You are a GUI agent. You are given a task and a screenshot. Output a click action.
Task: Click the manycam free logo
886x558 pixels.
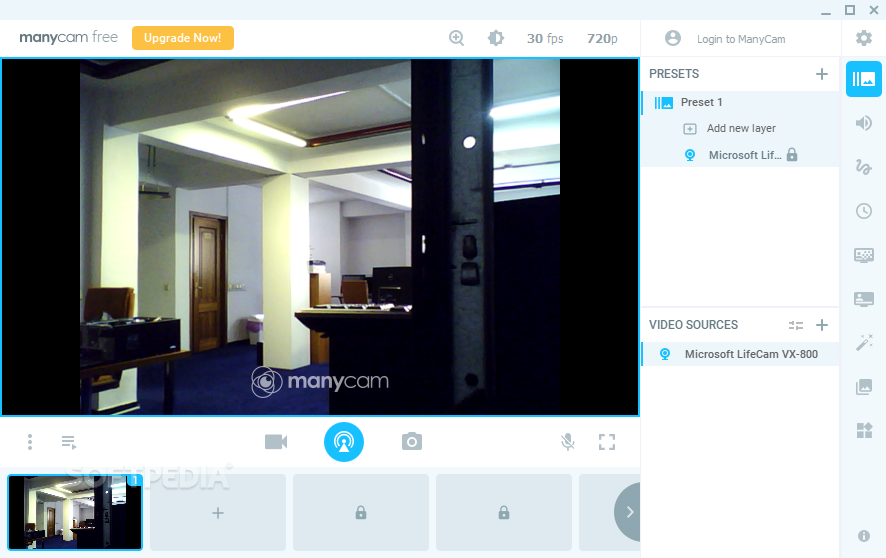coord(68,38)
